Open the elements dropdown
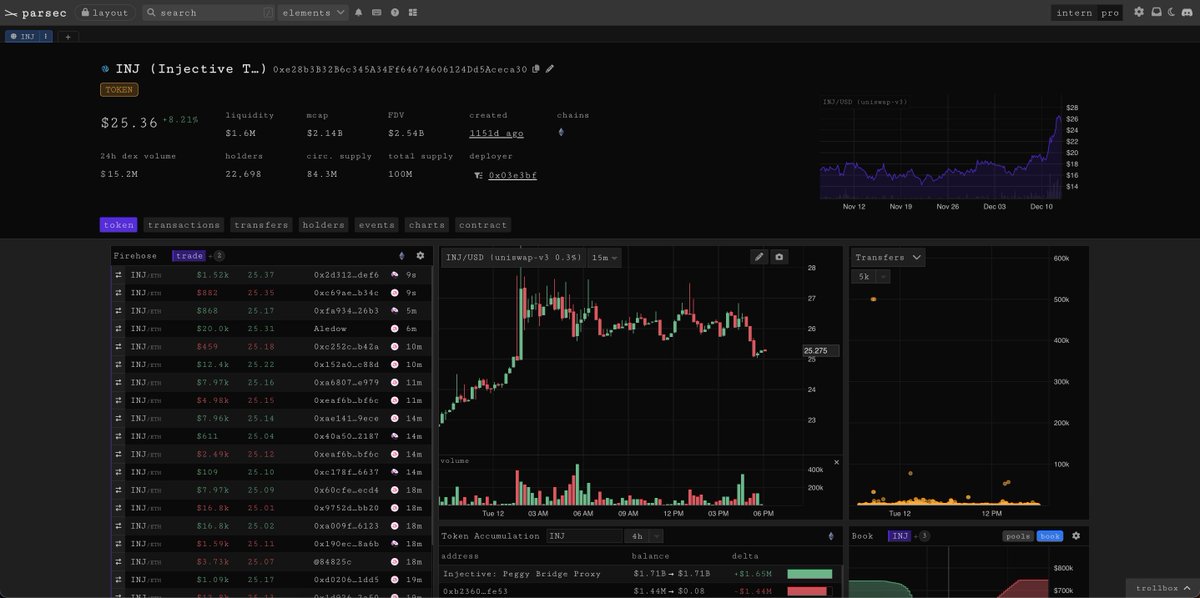This screenshot has width=1200, height=598. click(x=313, y=13)
